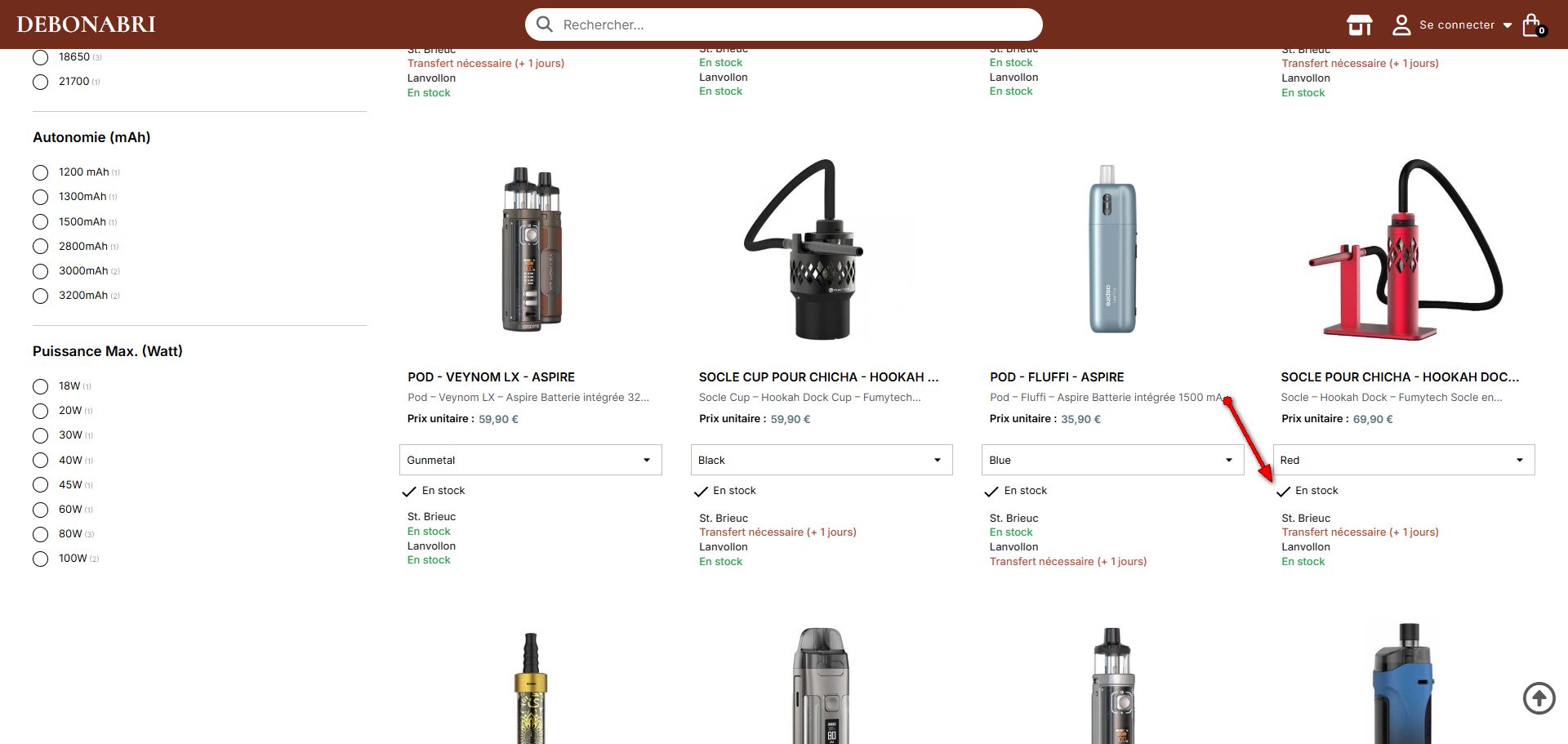Select the 18W power filter
1568x744 pixels.
[x=41, y=386]
